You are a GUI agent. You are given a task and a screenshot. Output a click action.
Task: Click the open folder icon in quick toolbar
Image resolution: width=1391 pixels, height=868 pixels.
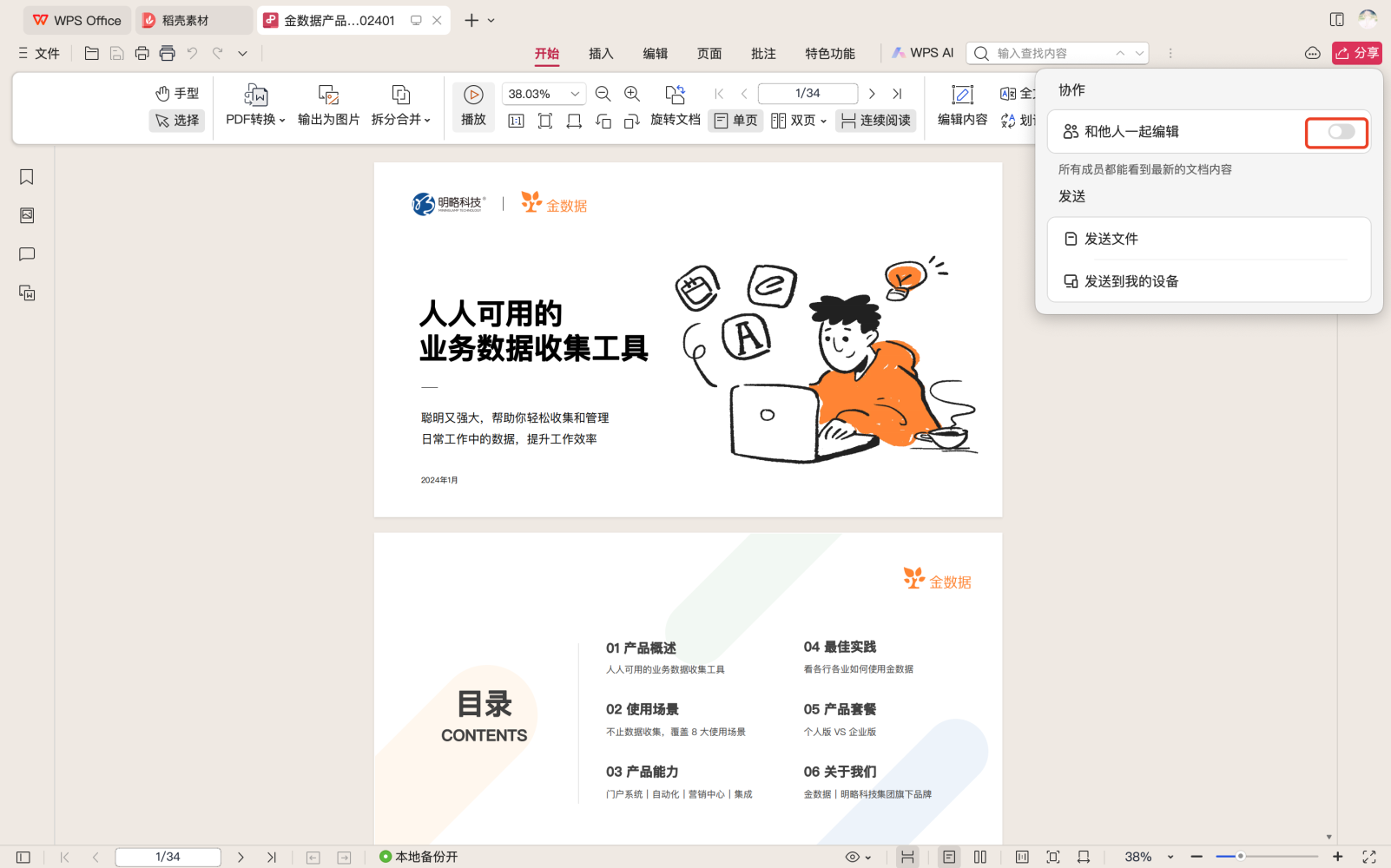coord(91,53)
